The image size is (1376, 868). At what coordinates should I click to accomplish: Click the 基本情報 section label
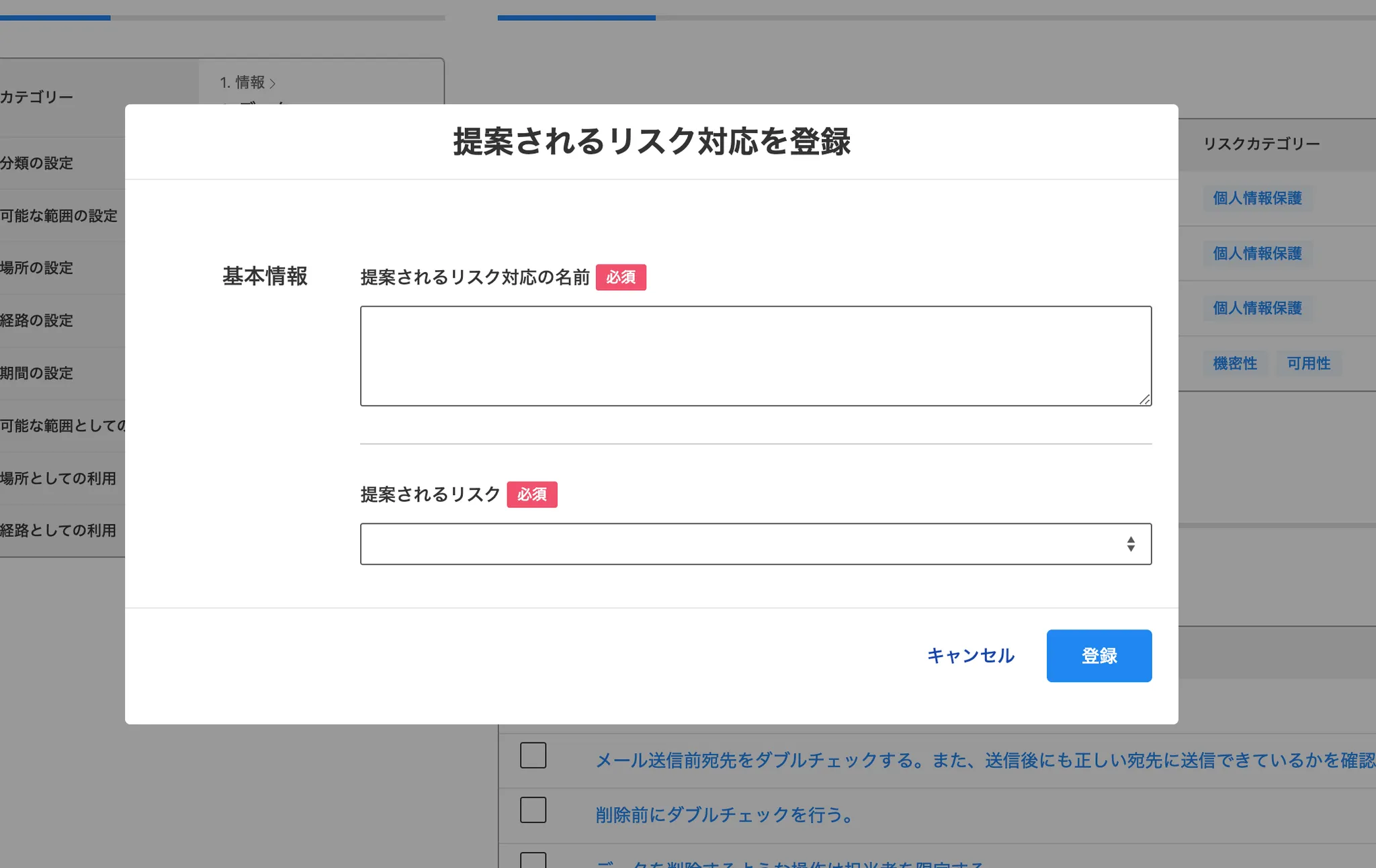[x=265, y=276]
